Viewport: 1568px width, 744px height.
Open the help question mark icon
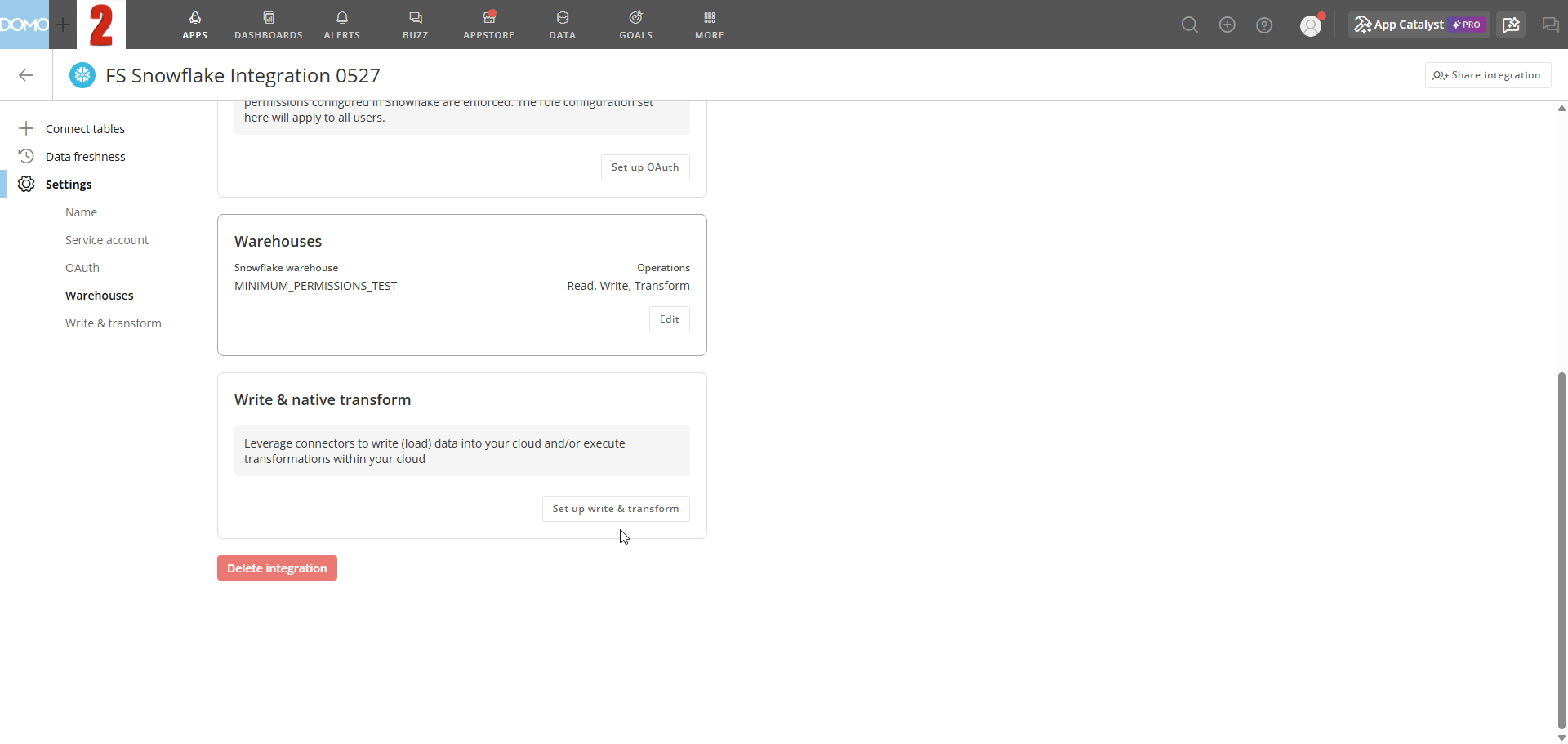1264,25
